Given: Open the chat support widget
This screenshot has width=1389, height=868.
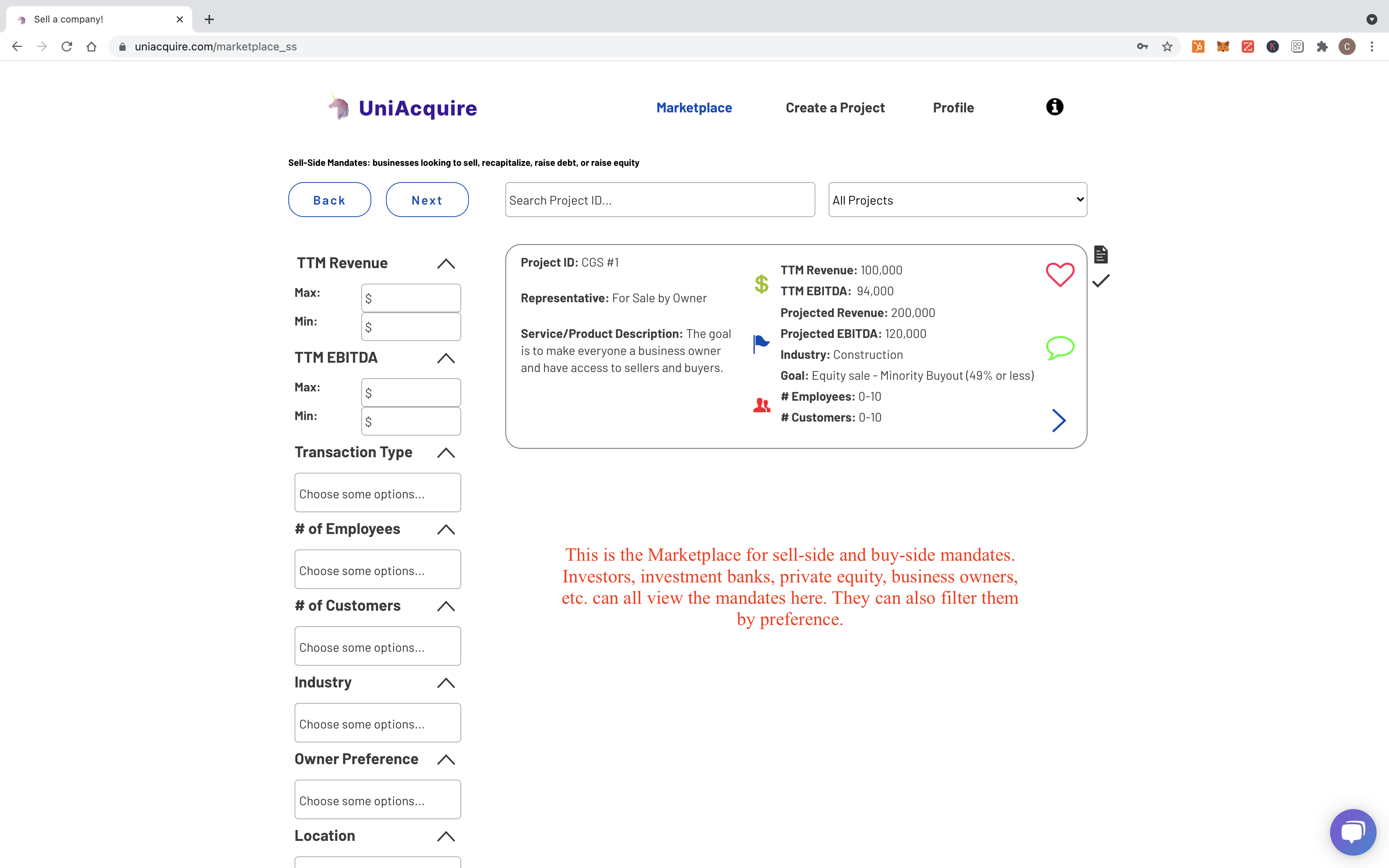Looking at the screenshot, I should [1352, 832].
